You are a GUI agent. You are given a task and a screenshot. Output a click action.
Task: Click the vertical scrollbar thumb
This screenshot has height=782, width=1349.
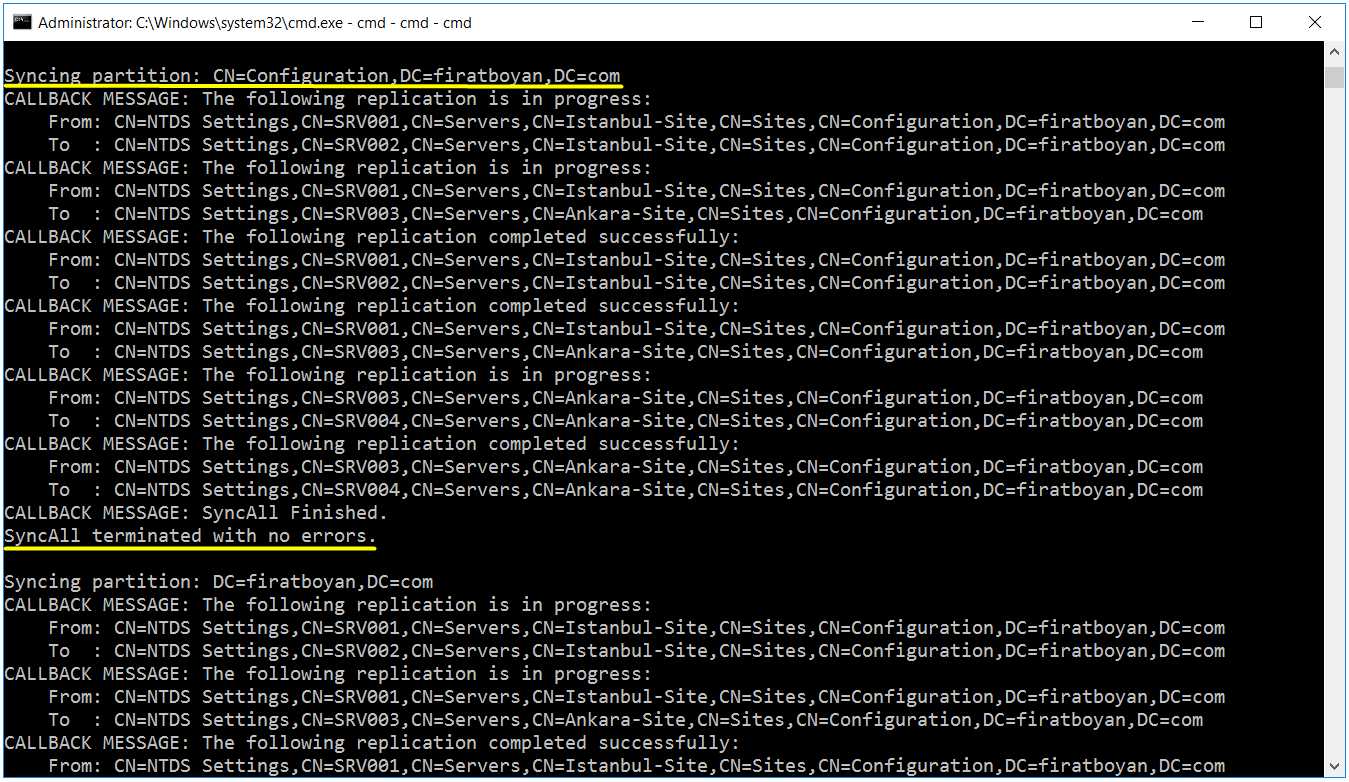[1335, 77]
